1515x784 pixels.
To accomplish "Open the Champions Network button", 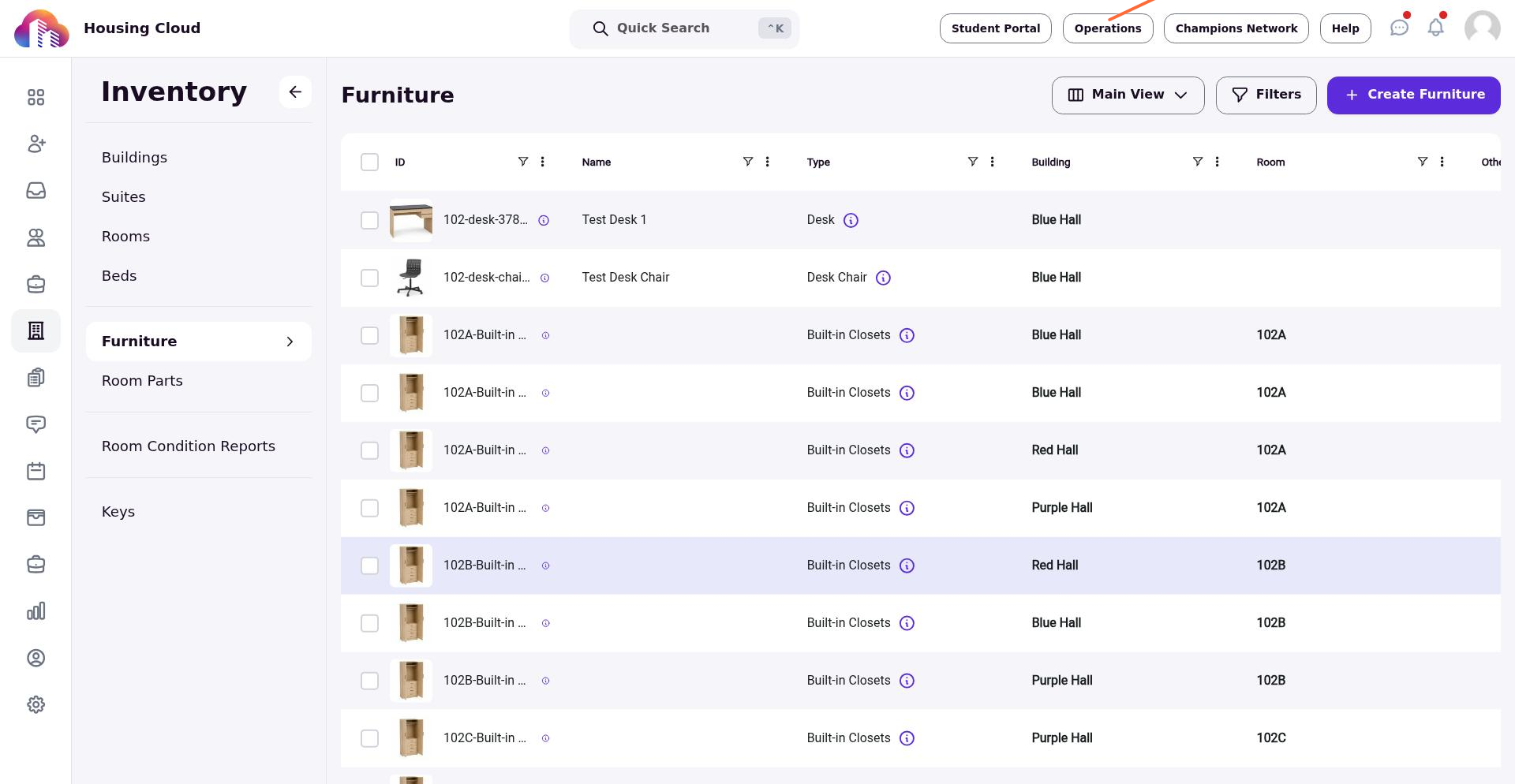I will click(1236, 28).
